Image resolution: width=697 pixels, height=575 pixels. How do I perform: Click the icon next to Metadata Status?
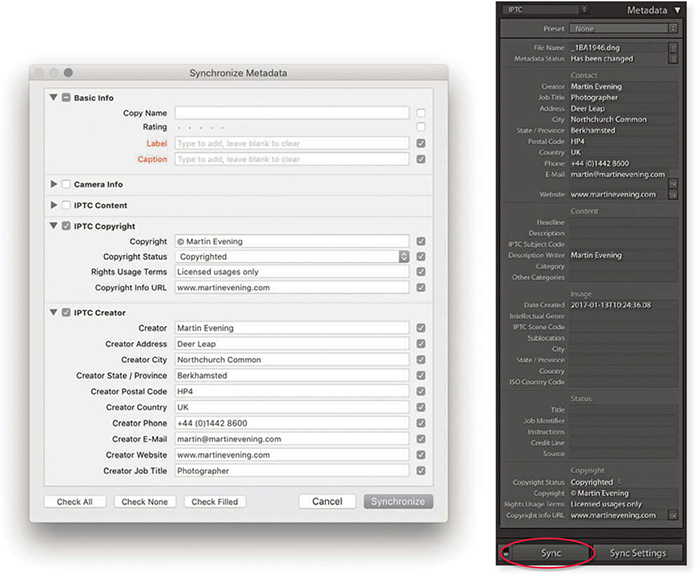point(673,59)
